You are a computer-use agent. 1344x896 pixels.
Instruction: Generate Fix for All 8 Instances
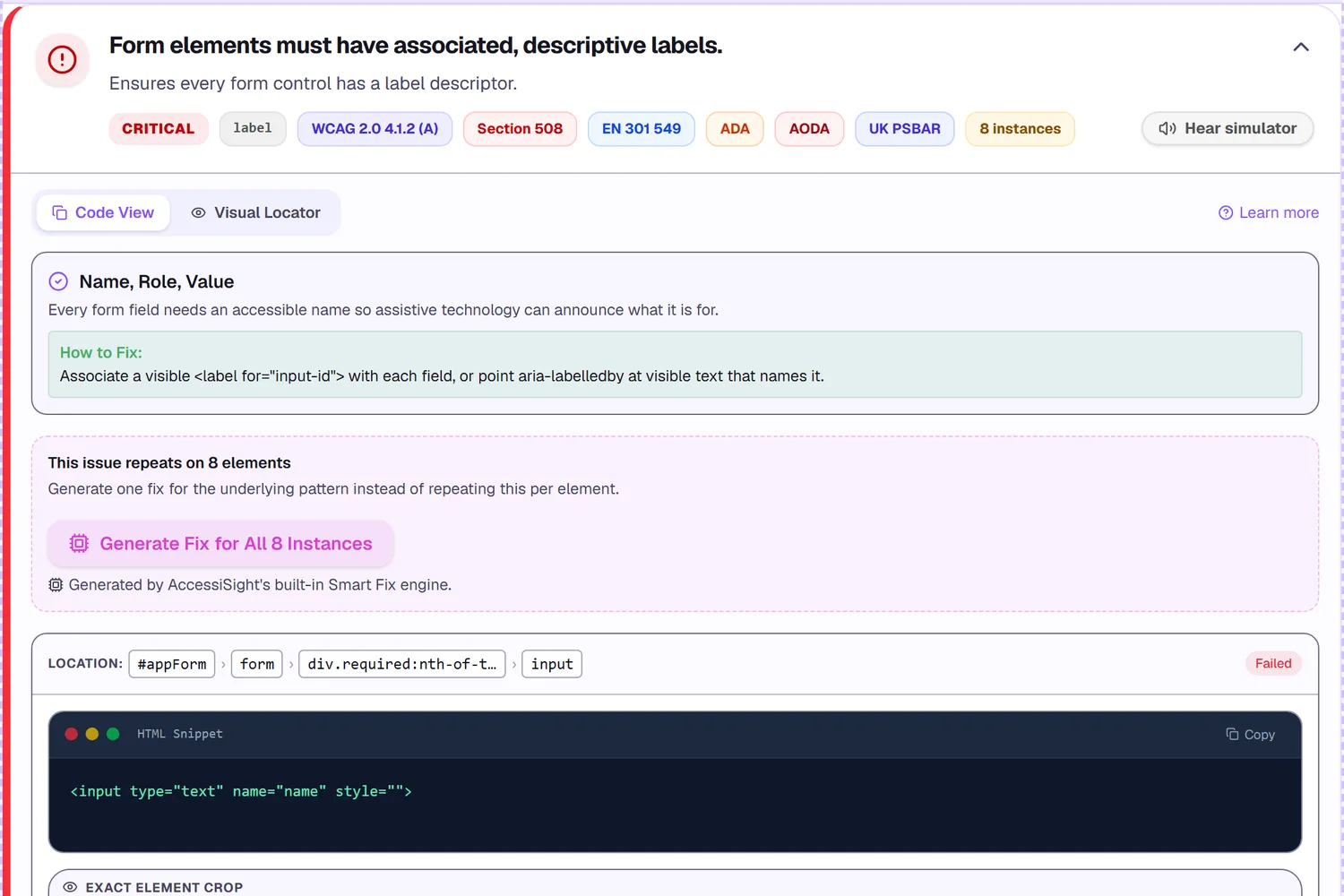click(220, 544)
